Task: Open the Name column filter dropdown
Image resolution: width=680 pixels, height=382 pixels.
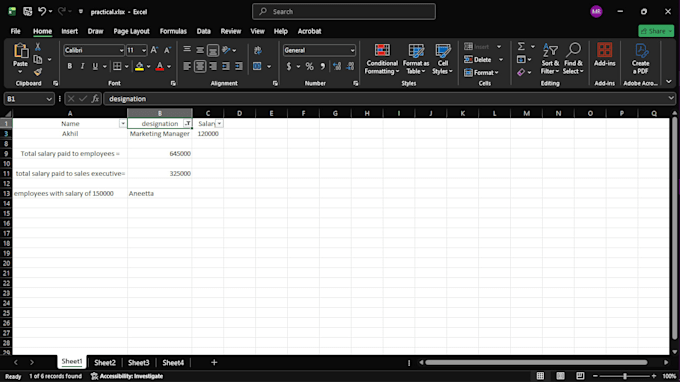Action: (123, 124)
